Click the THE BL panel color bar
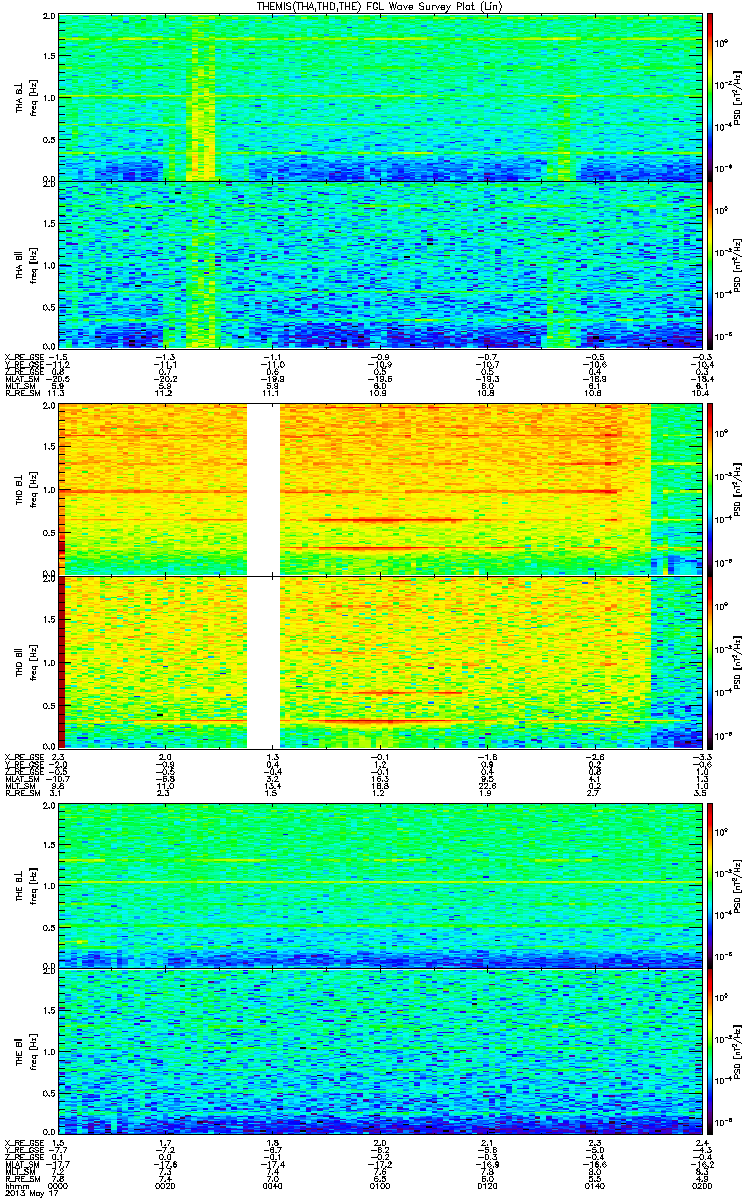Image resolution: width=750 pixels, height=1200 pixels. 711,884
